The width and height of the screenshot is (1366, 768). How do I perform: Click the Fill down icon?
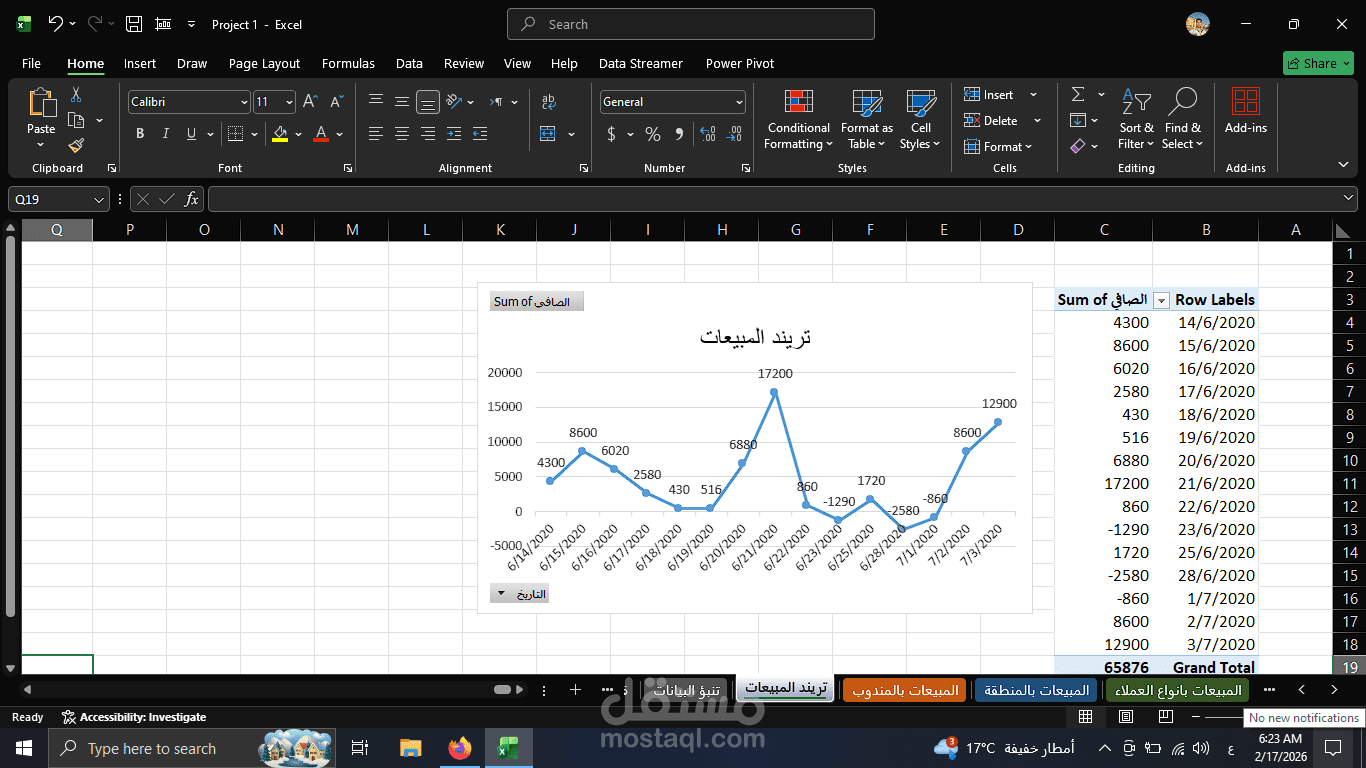point(1078,121)
